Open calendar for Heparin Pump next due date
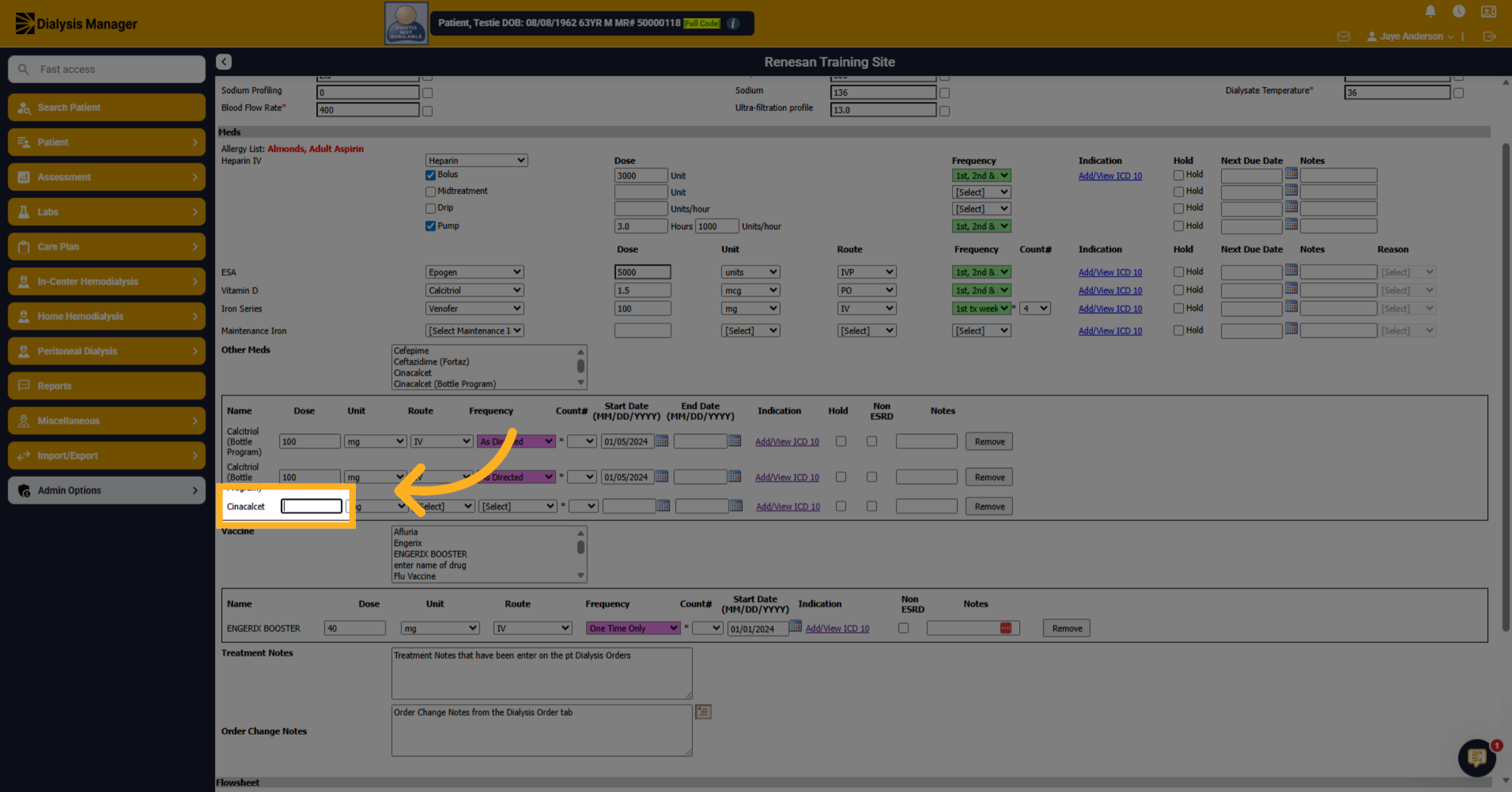Image resolution: width=1512 pixels, height=792 pixels. coord(1291,224)
